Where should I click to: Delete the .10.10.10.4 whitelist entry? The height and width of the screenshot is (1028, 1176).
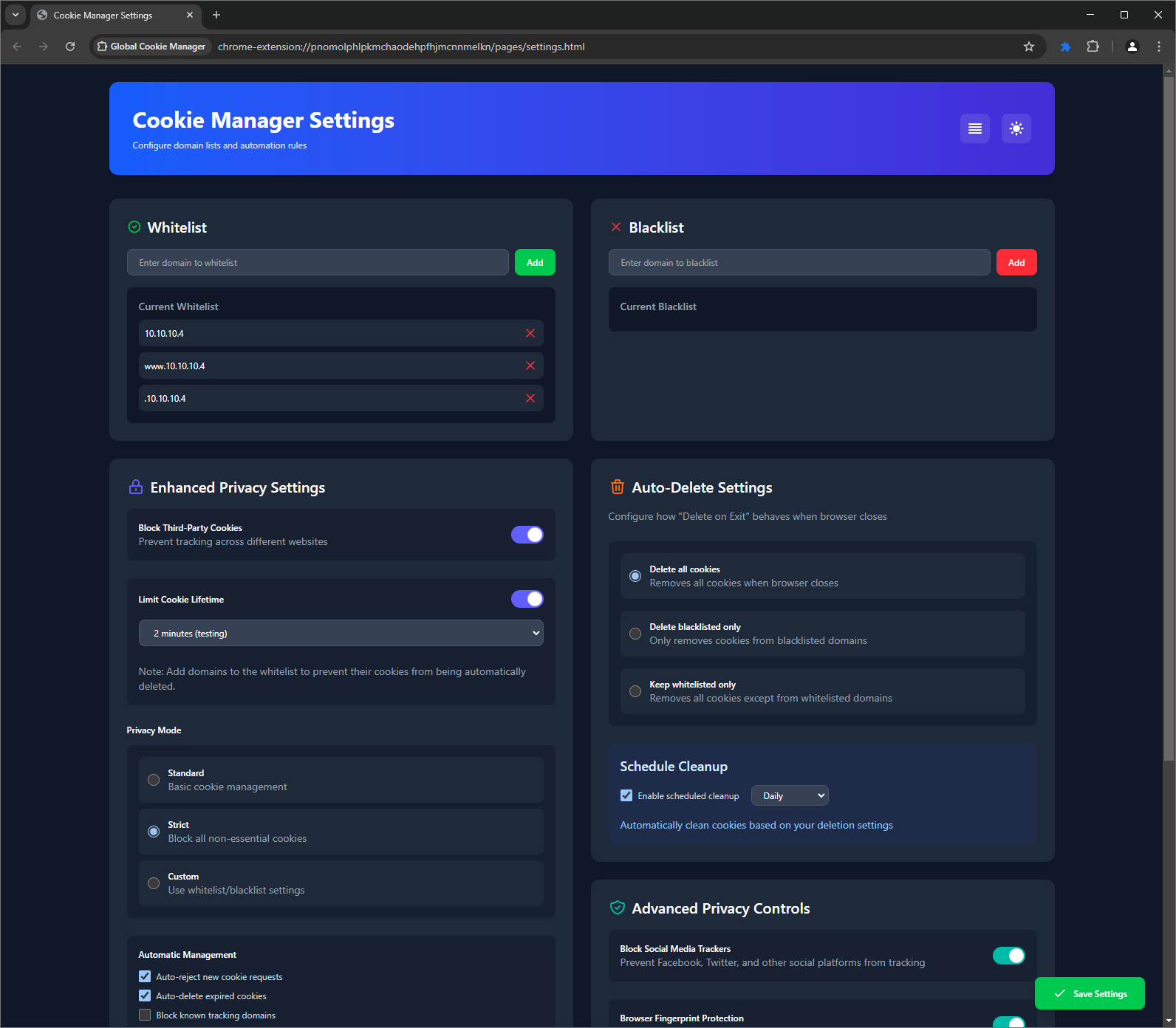[530, 398]
